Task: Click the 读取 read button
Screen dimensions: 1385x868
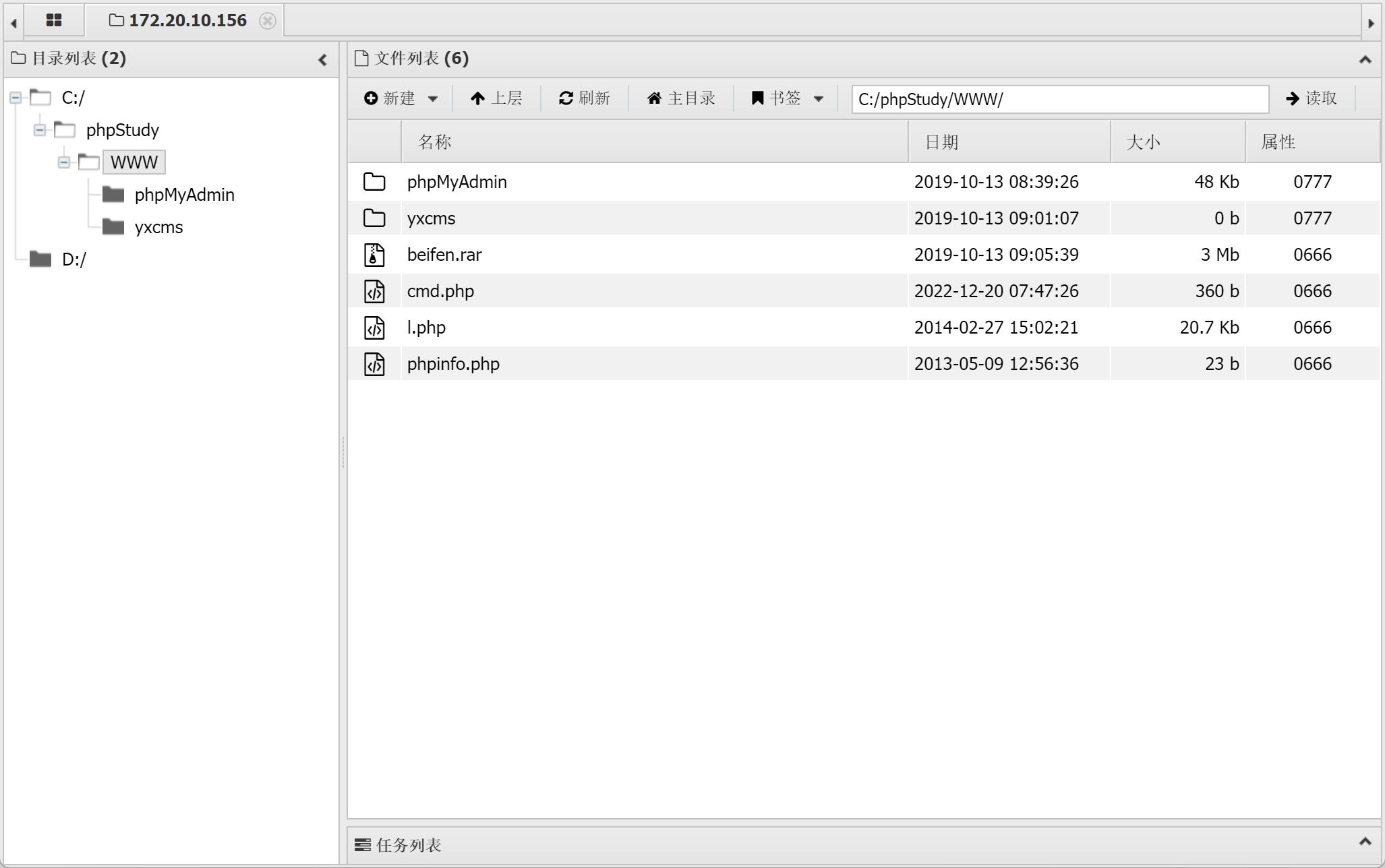Action: 1312,98
